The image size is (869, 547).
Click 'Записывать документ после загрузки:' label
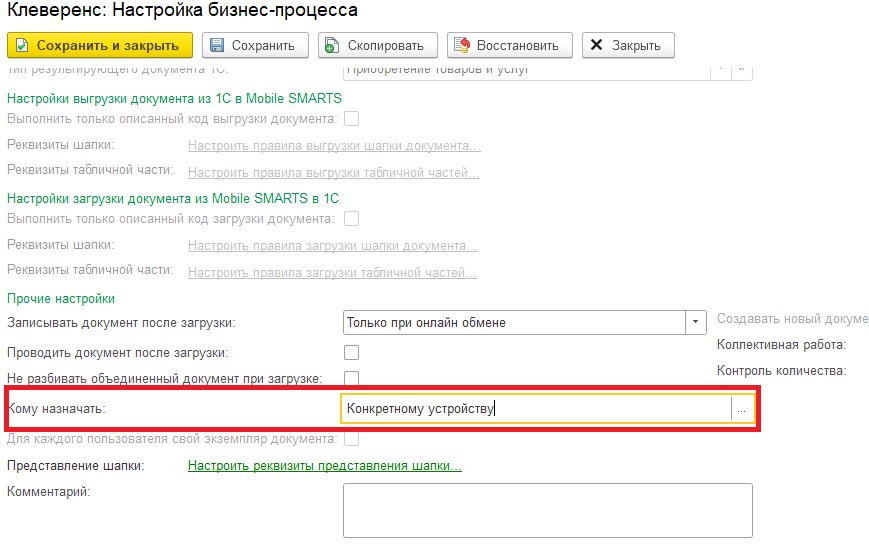121,323
